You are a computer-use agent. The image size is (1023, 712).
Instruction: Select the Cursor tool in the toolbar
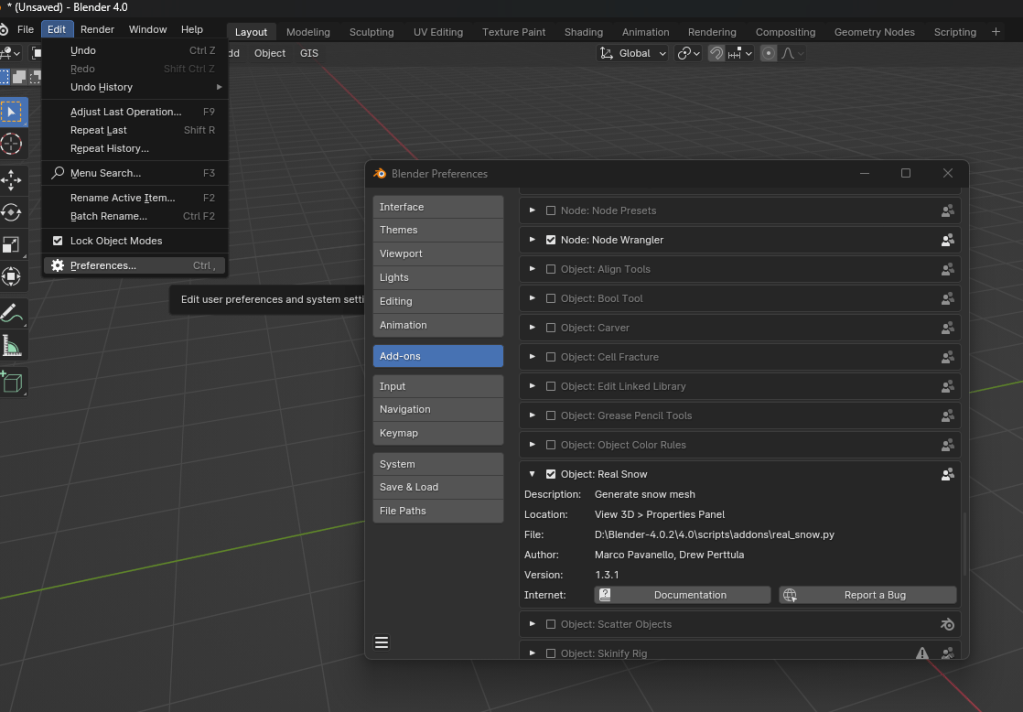pyautogui.click(x=12, y=144)
